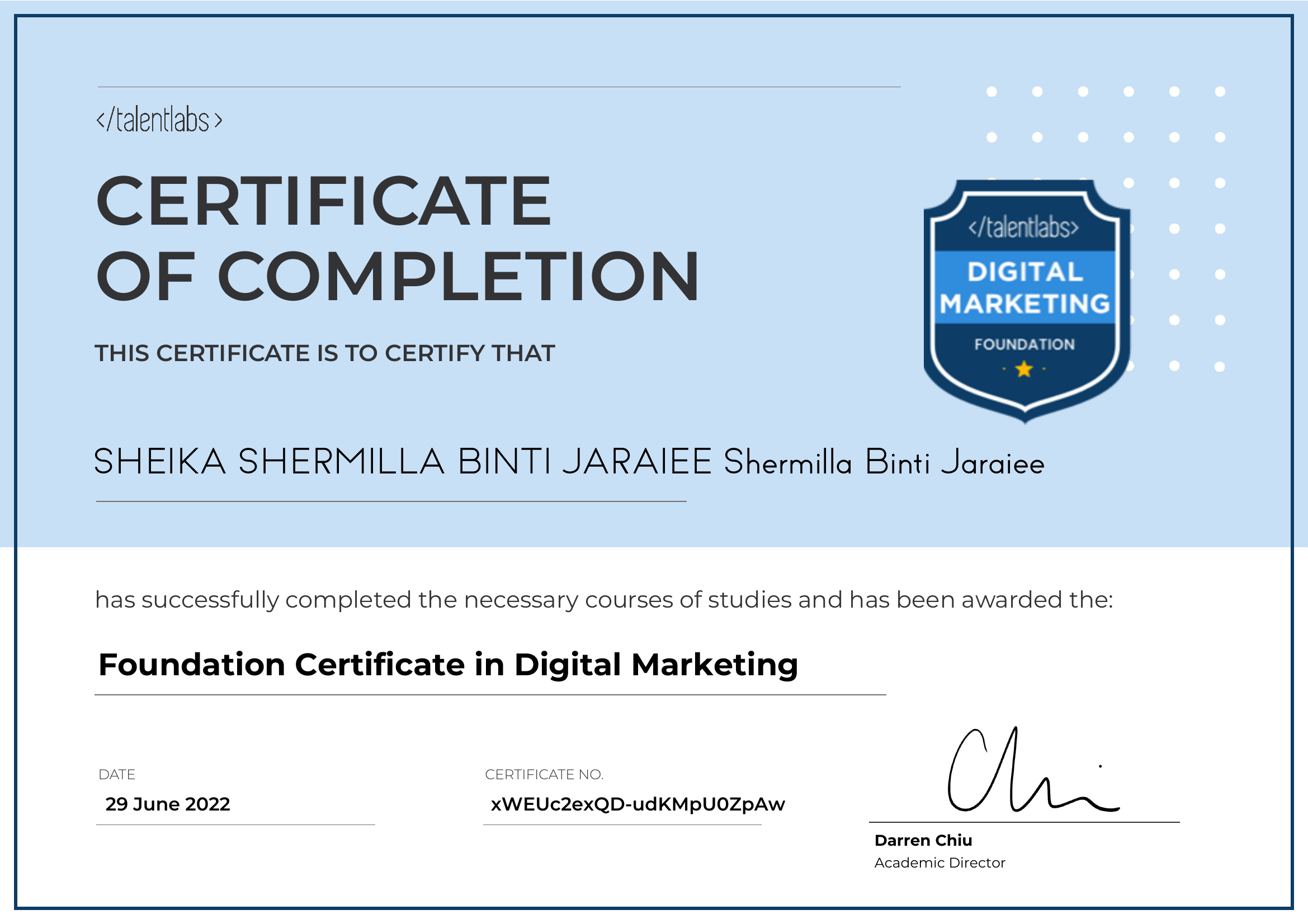The image size is (1308, 924).
Task: Click certificate number "xWEUc2exQD-udKMpU0ZpAw"
Action: [638, 804]
